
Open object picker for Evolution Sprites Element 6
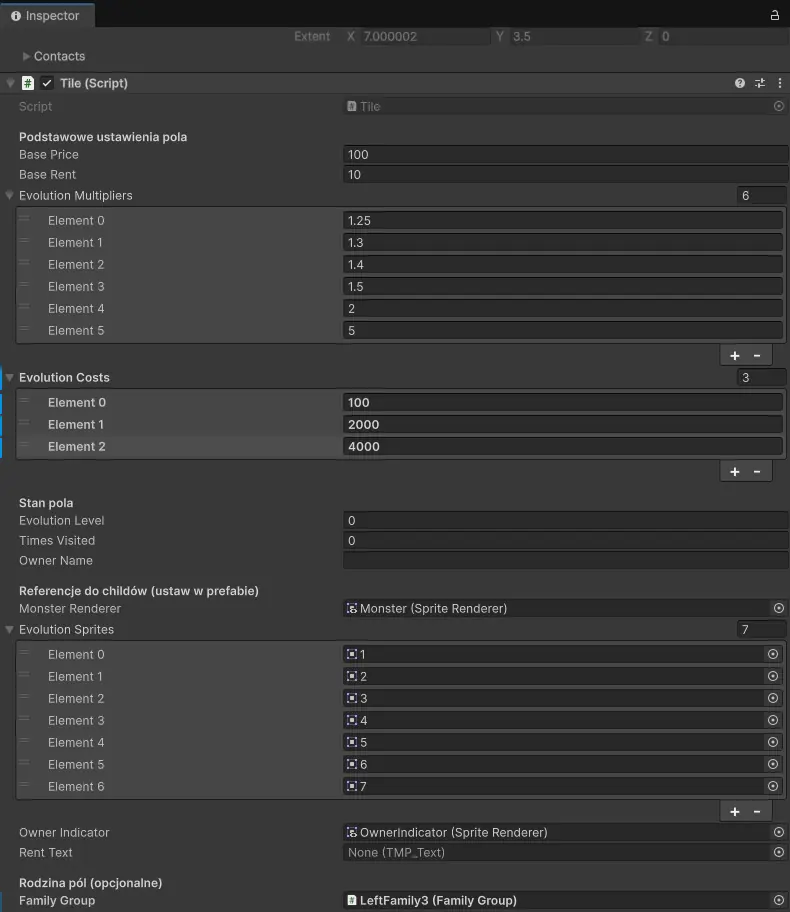[773, 786]
